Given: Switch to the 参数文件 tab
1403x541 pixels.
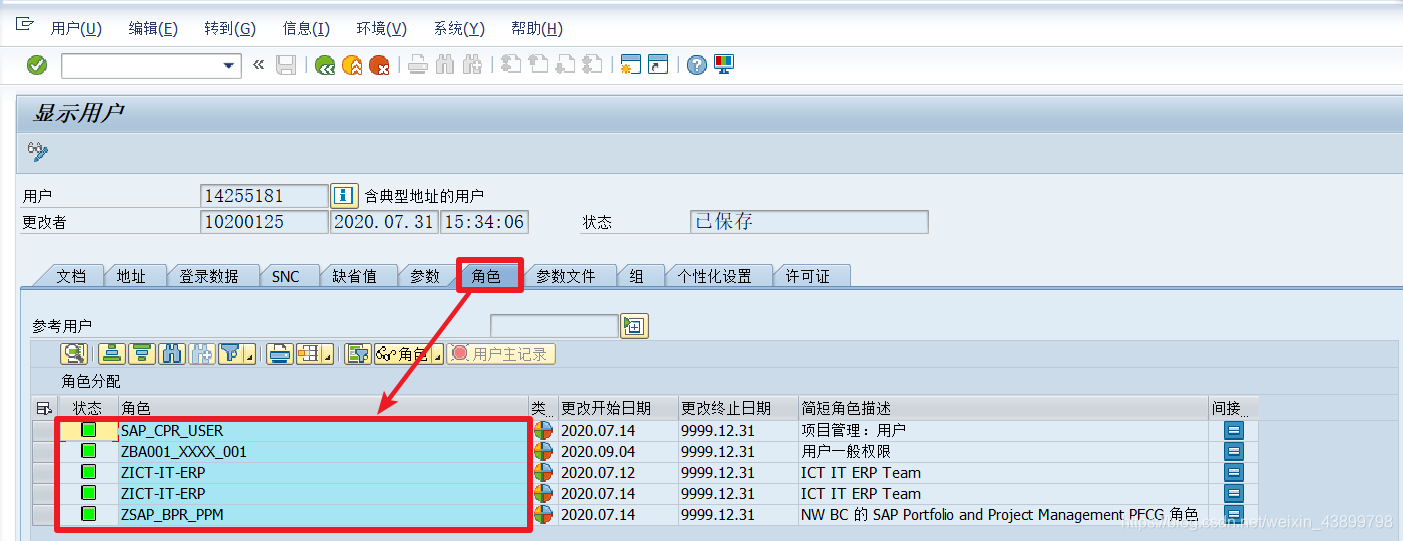Looking at the screenshot, I should [566, 276].
